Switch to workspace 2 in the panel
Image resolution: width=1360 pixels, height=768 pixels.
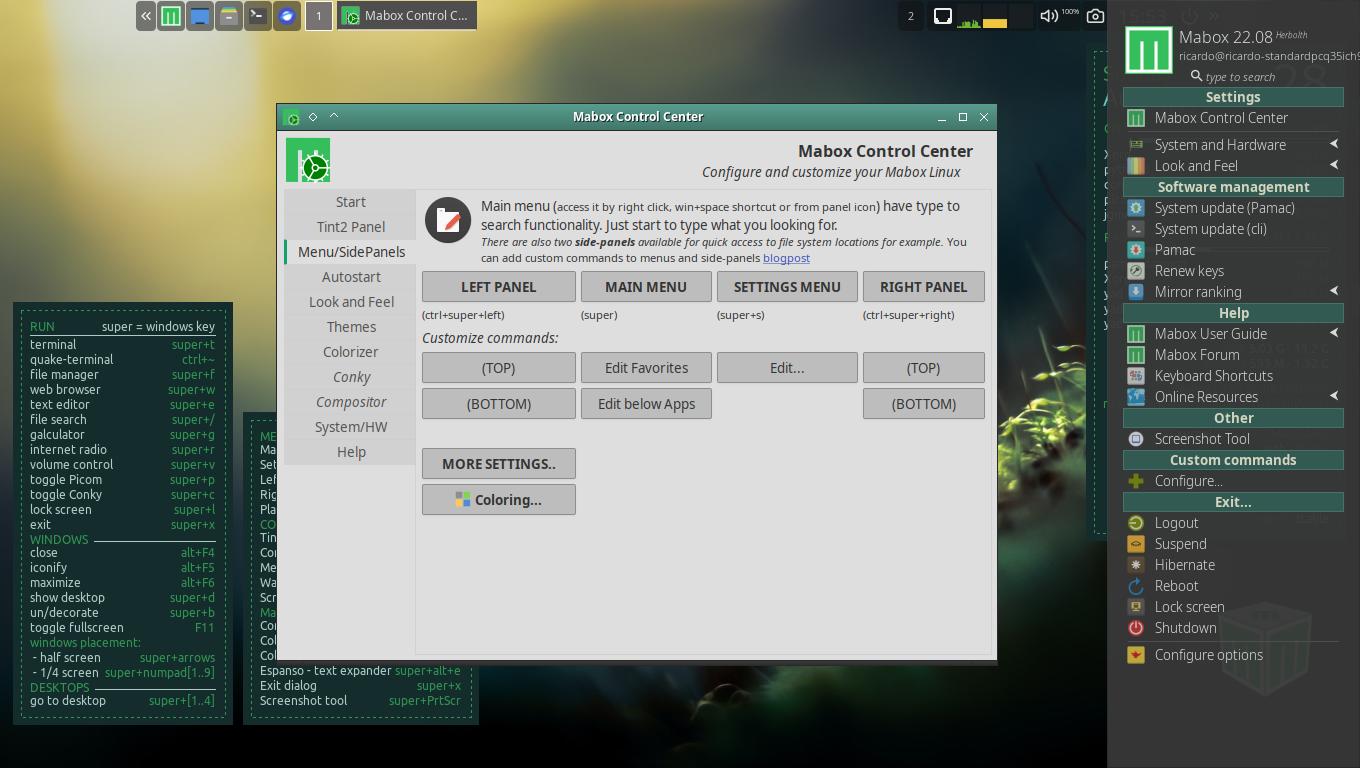click(x=910, y=16)
